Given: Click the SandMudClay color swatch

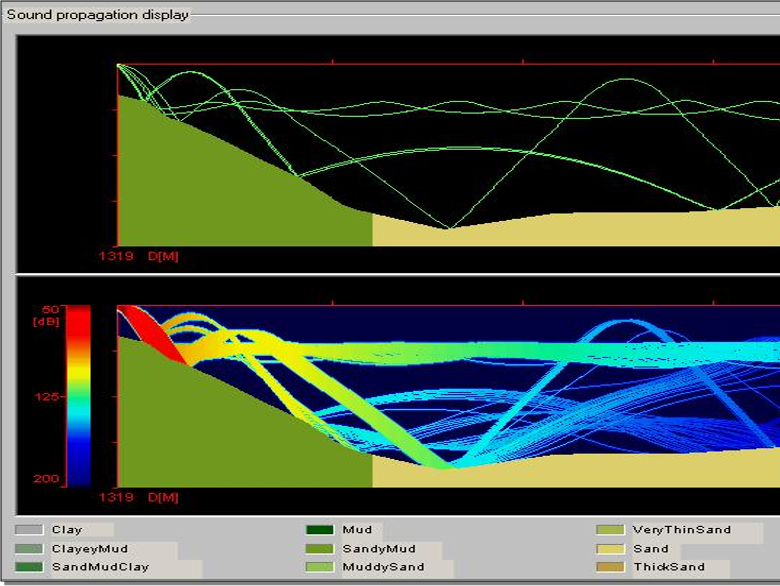Looking at the screenshot, I should (x=29, y=567).
